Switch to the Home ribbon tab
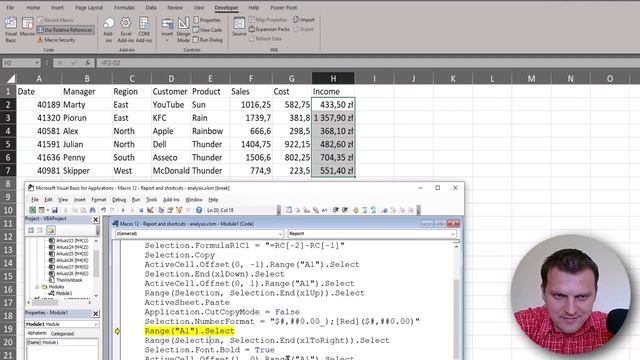Screen dimensions: 640x360 pyautogui.click(x=33, y=7)
